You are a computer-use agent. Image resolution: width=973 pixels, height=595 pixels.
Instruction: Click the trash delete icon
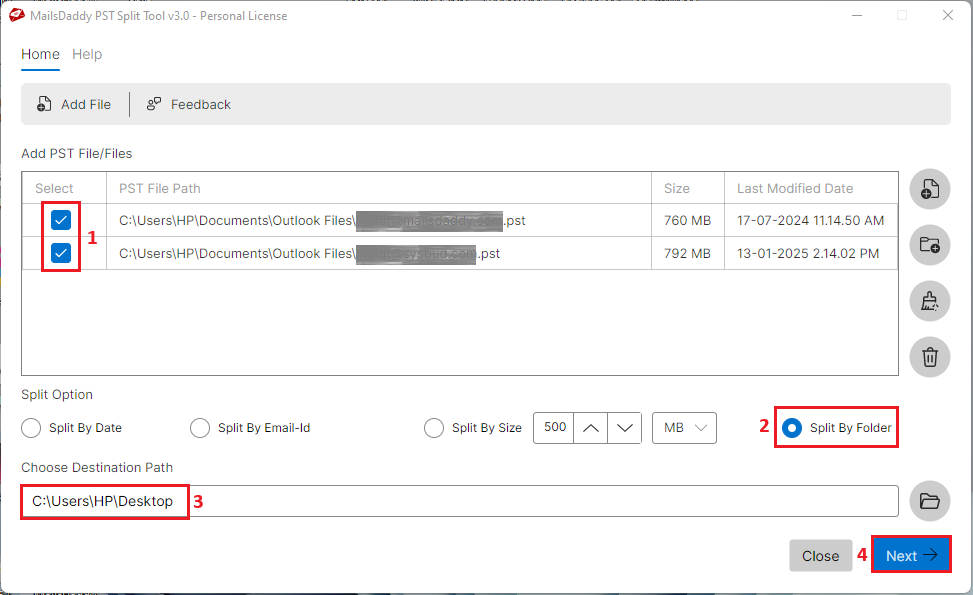tap(930, 357)
